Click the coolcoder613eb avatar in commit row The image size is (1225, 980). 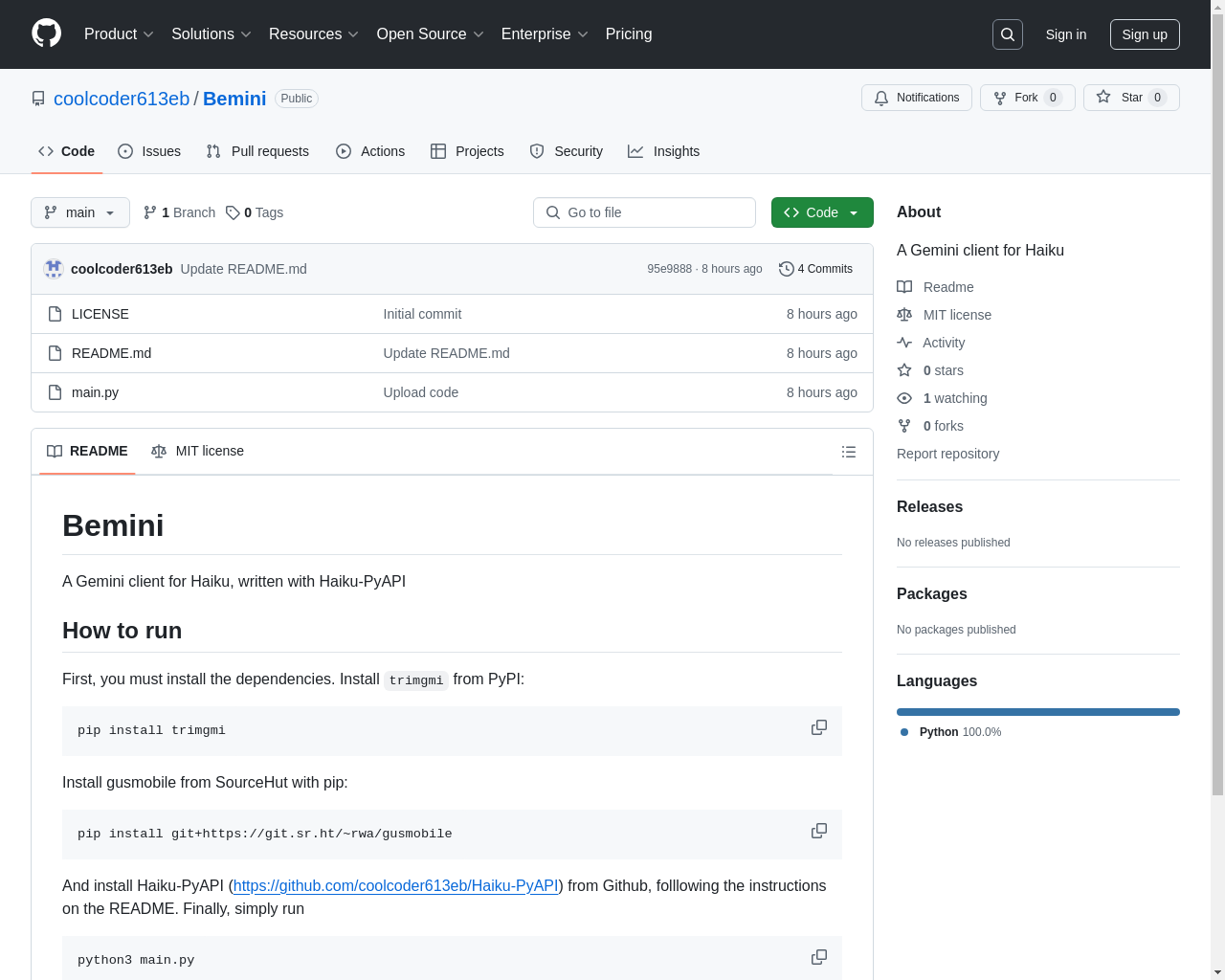(54, 269)
